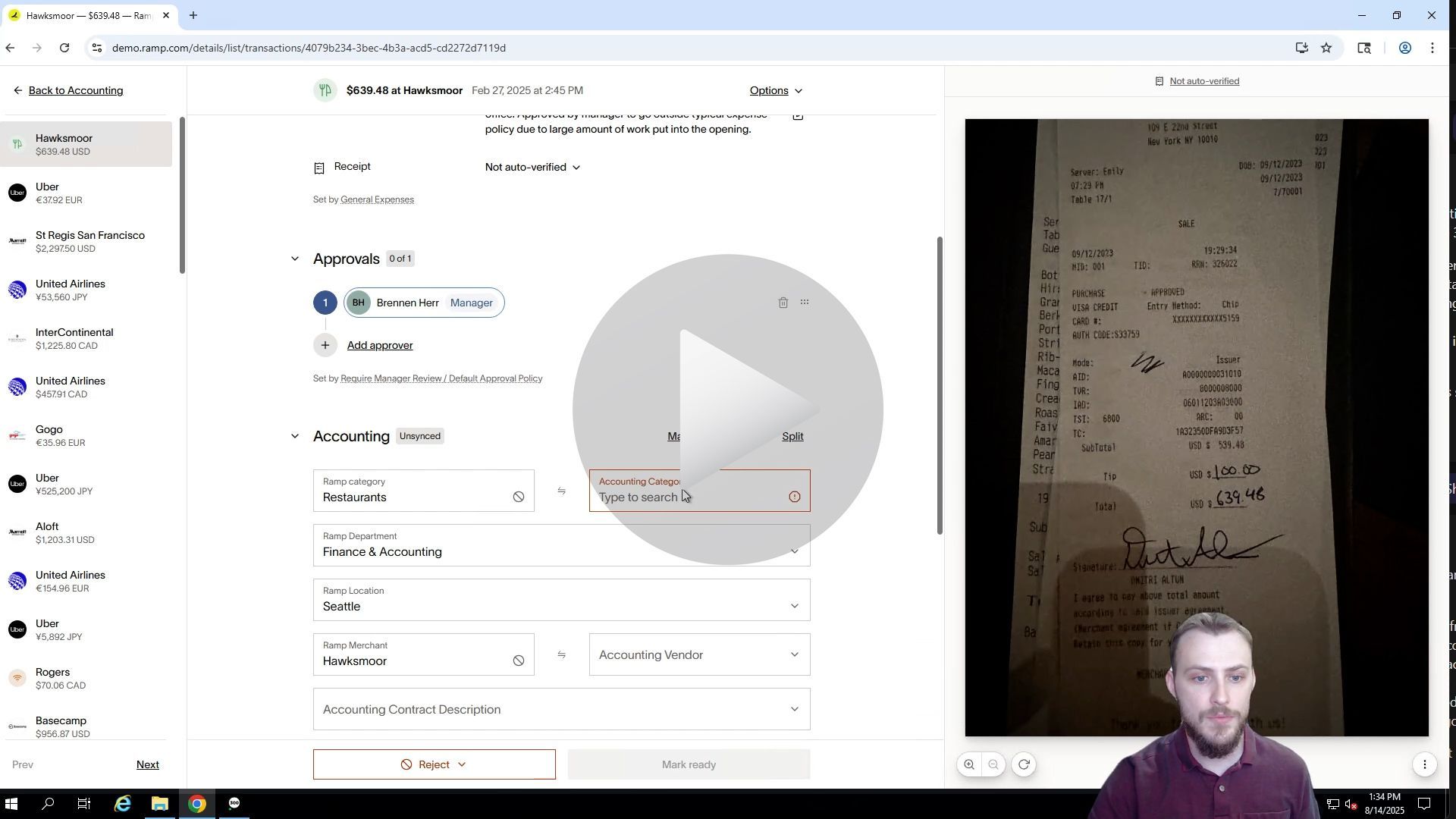Click the plus icon to add approver
Screen dimensions: 1456x819
325,345
